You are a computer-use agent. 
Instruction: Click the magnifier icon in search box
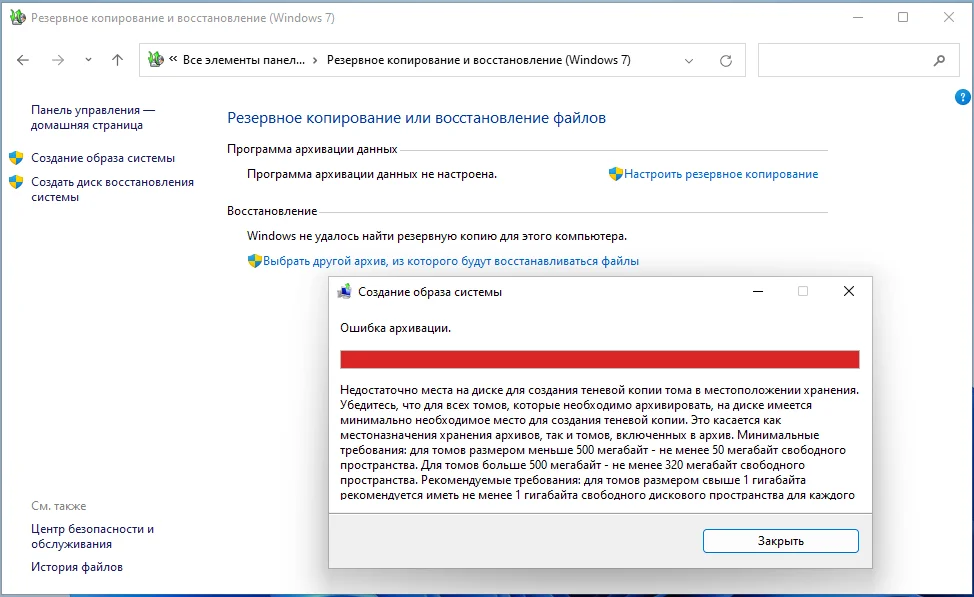coord(939,60)
